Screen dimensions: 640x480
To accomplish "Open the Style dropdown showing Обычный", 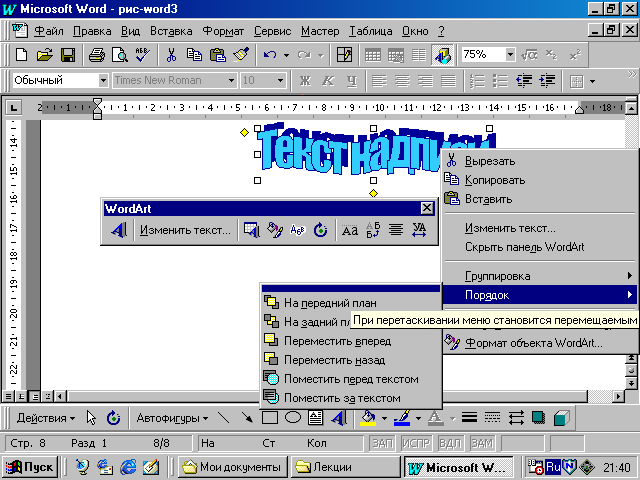I will [103, 80].
